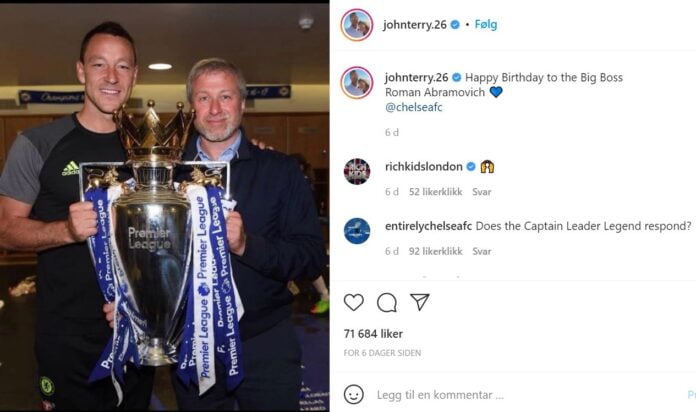
Task: View the 92 likerklikk on entirelychelseafc comment
Action: (x=435, y=251)
